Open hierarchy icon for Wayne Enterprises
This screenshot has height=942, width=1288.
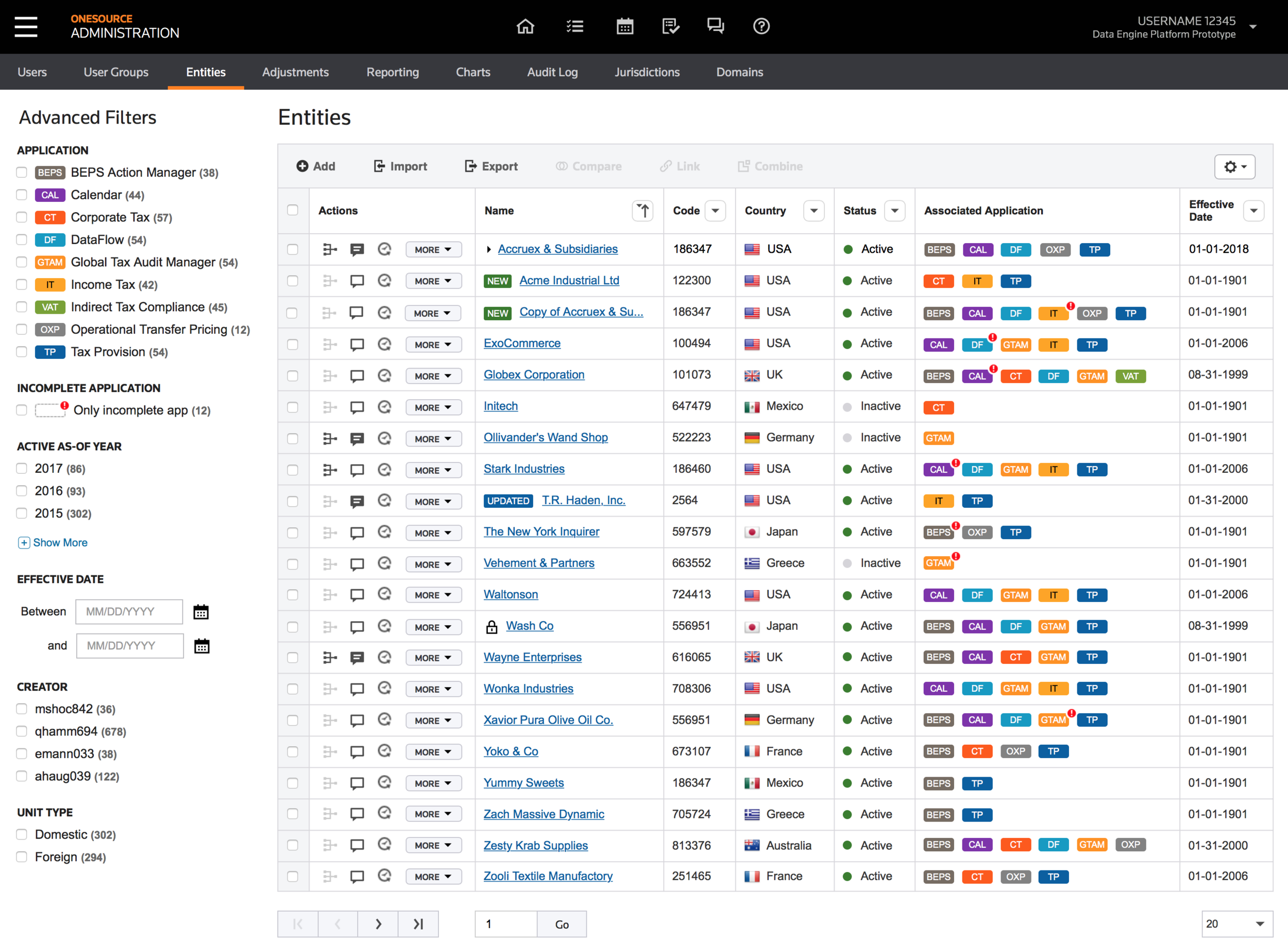(x=330, y=658)
